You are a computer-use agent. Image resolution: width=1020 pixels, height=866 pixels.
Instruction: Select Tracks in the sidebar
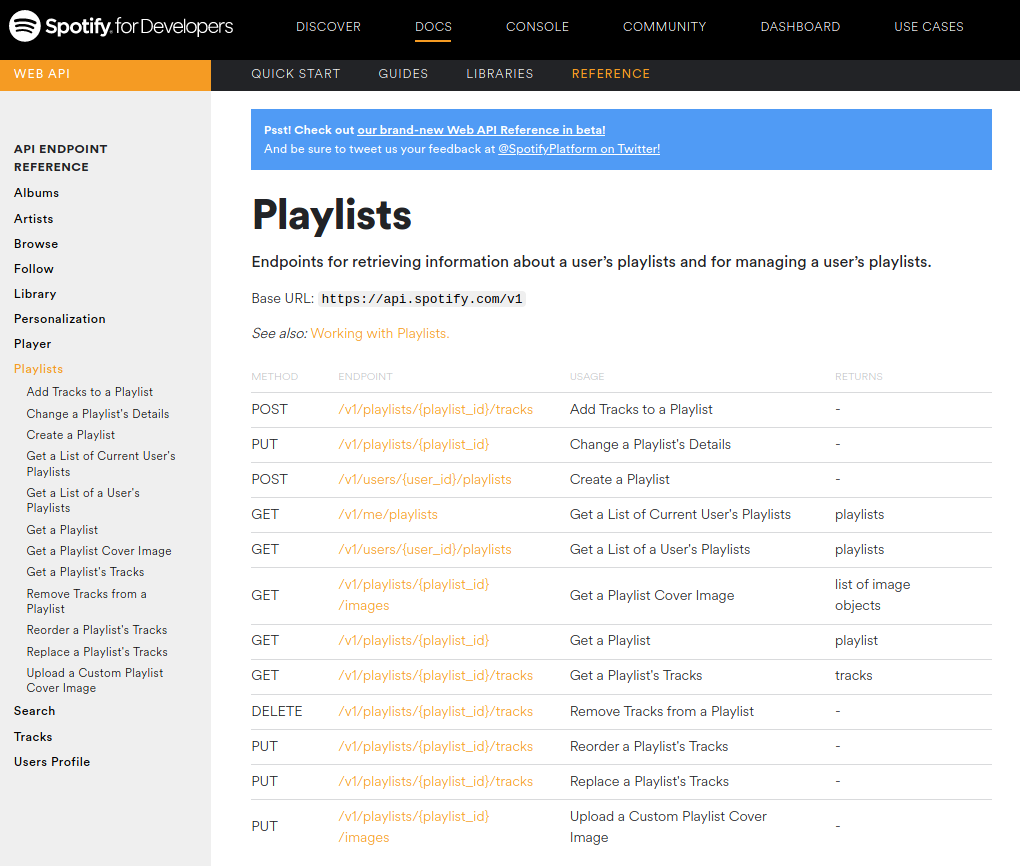[x=33, y=737]
